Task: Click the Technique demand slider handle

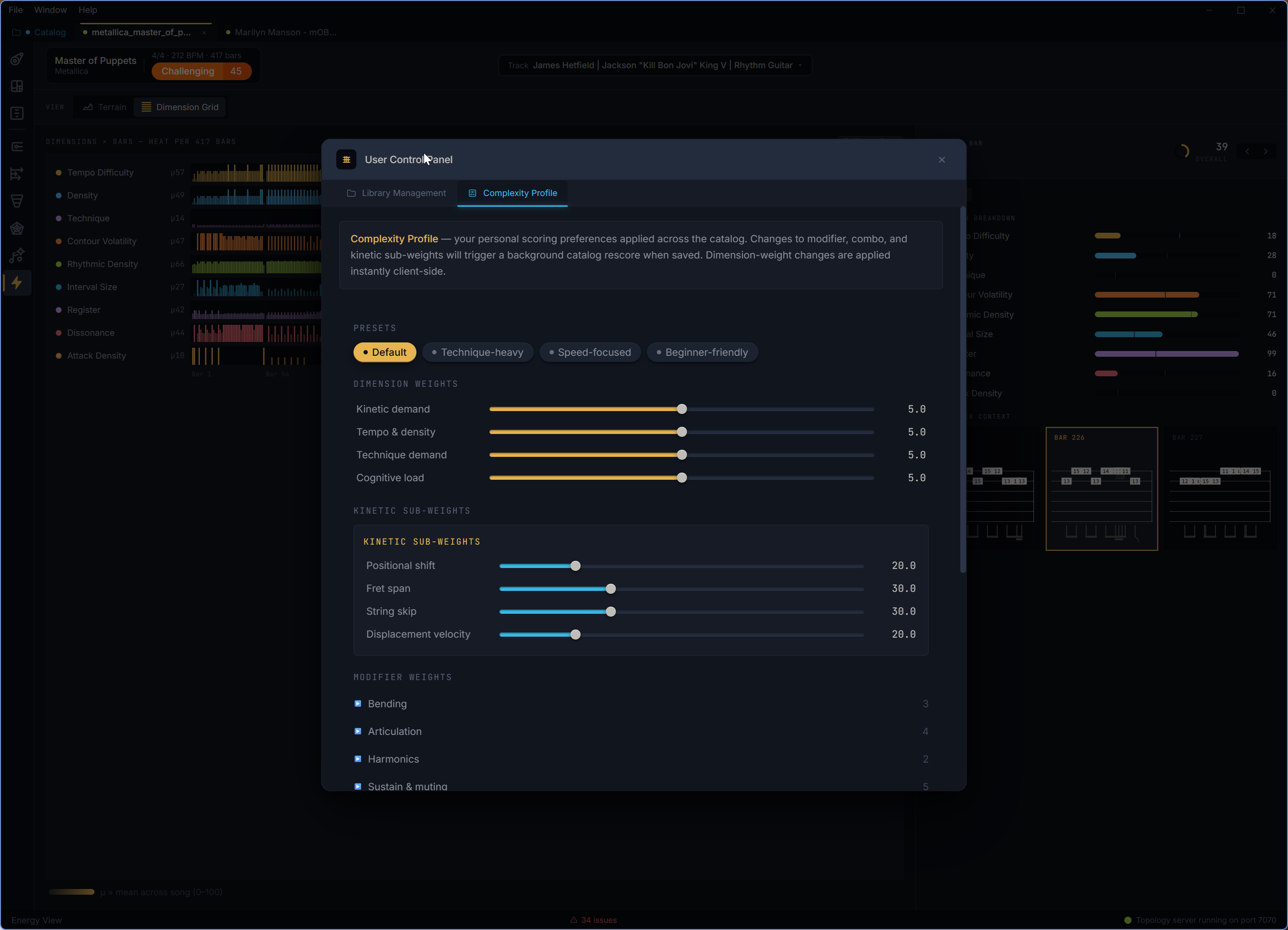Action: pyautogui.click(x=682, y=455)
